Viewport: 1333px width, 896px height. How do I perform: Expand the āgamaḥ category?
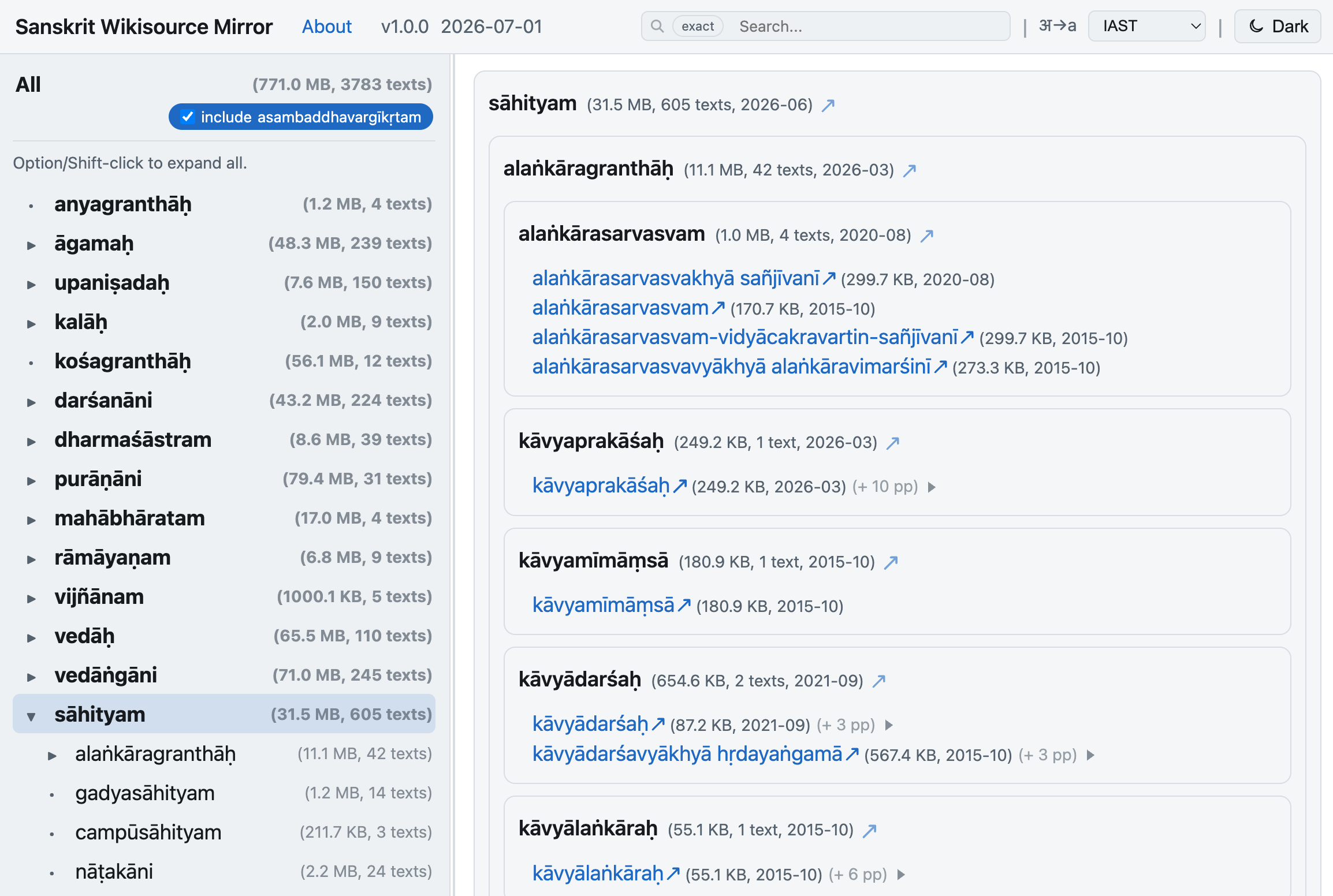pos(32,245)
